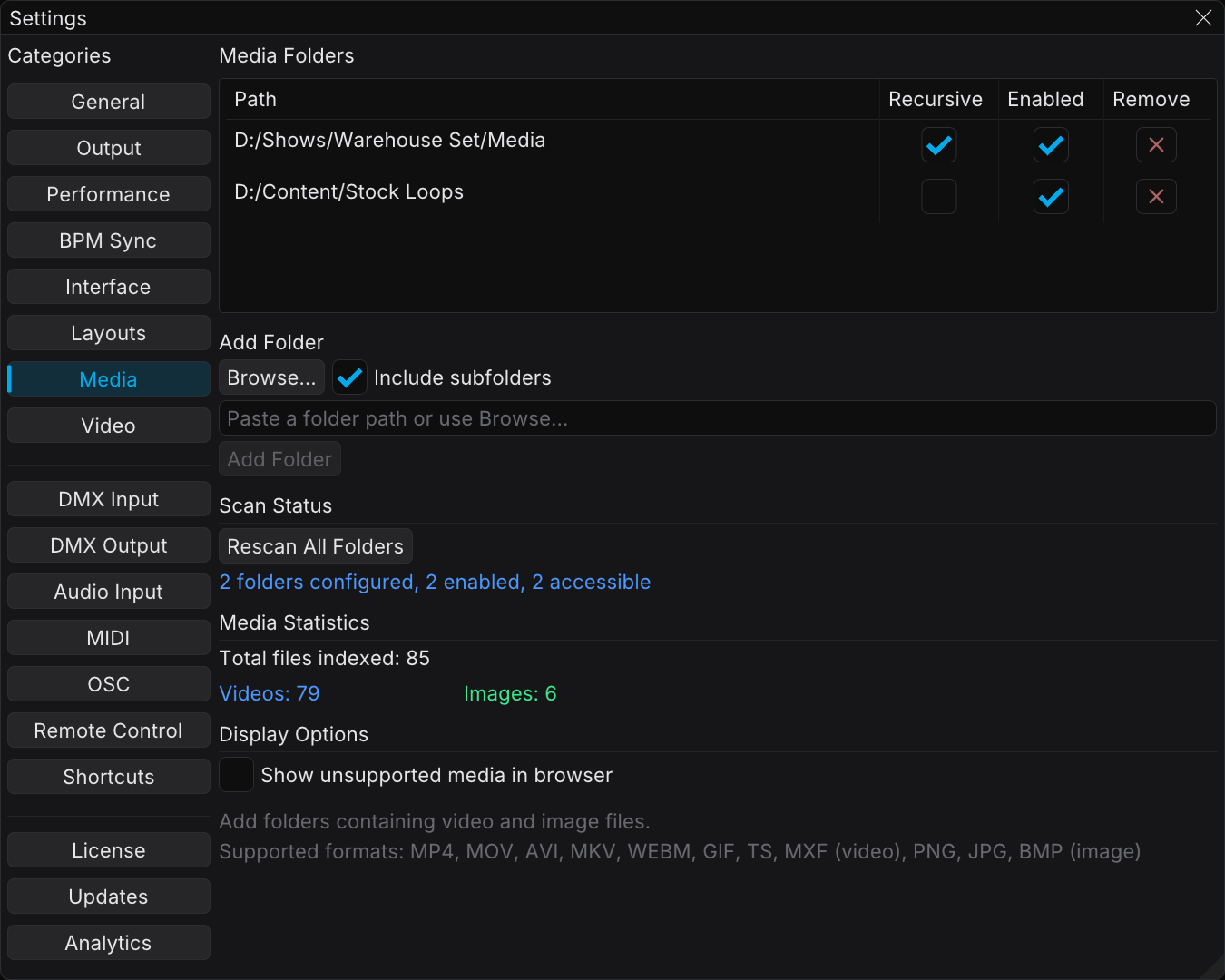Select the BPM Sync category
The width and height of the screenshot is (1225, 980).
109,240
